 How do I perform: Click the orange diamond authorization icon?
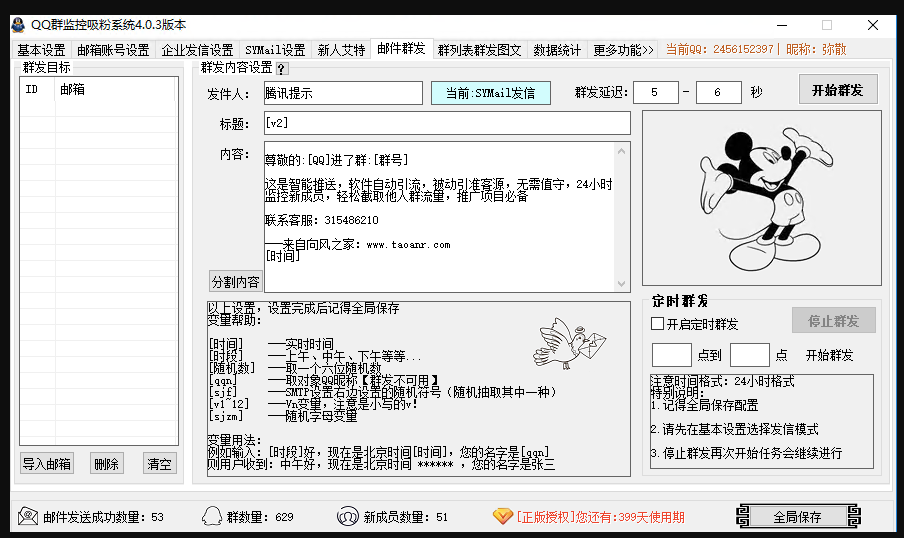(503, 516)
